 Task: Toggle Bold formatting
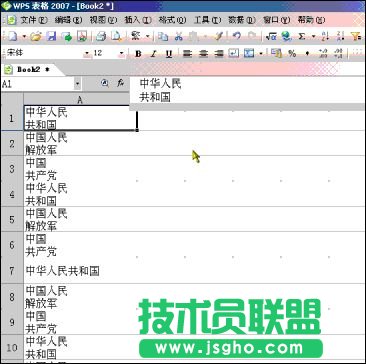(138, 54)
